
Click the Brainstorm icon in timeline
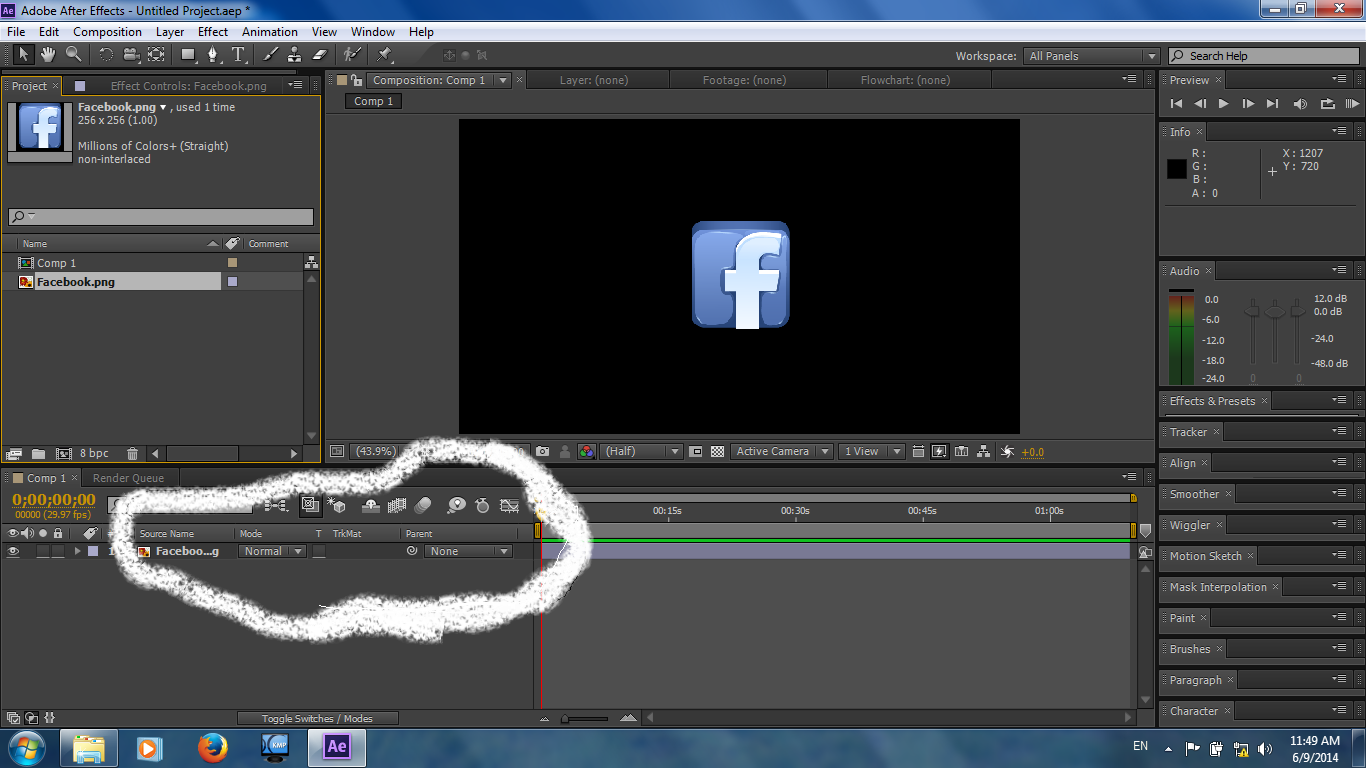(456, 506)
